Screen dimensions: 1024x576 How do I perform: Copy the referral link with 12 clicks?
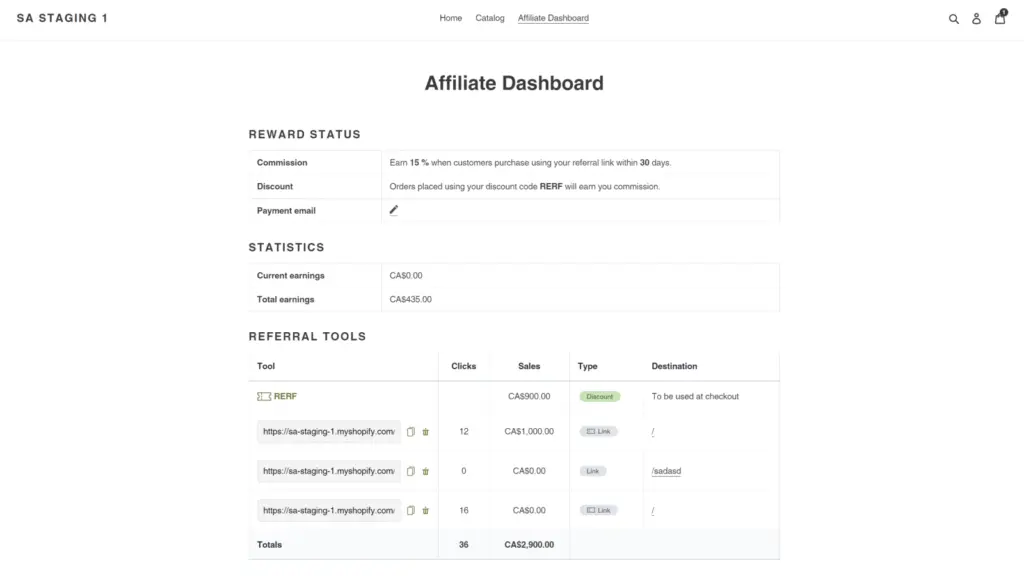click(411, 432)
